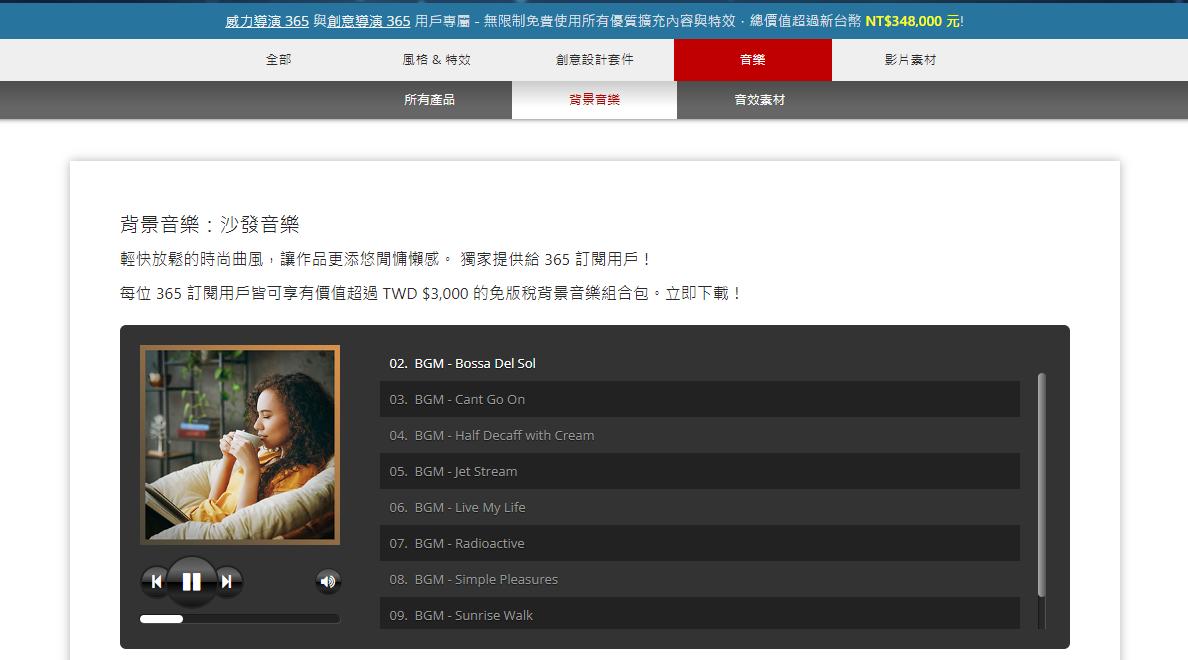
Task: Play track 07 BGM - Radioactive
Action: click(x=699, y=543)
